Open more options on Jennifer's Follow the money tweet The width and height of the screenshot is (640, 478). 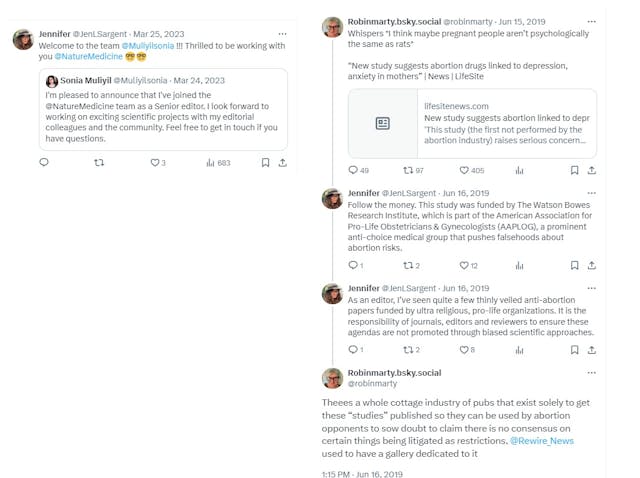pos(591,193)
